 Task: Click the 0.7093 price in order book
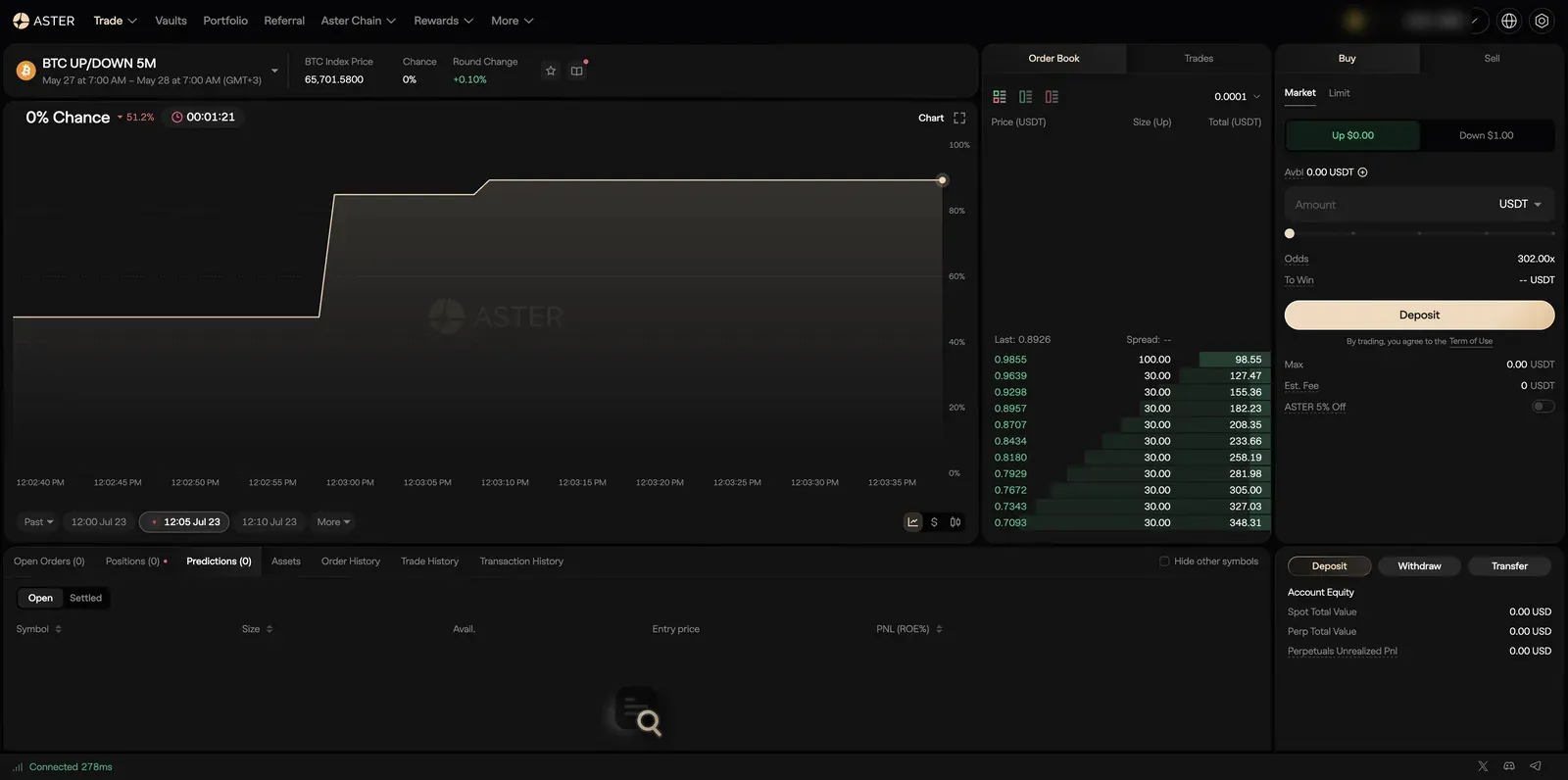[1010, 523]
